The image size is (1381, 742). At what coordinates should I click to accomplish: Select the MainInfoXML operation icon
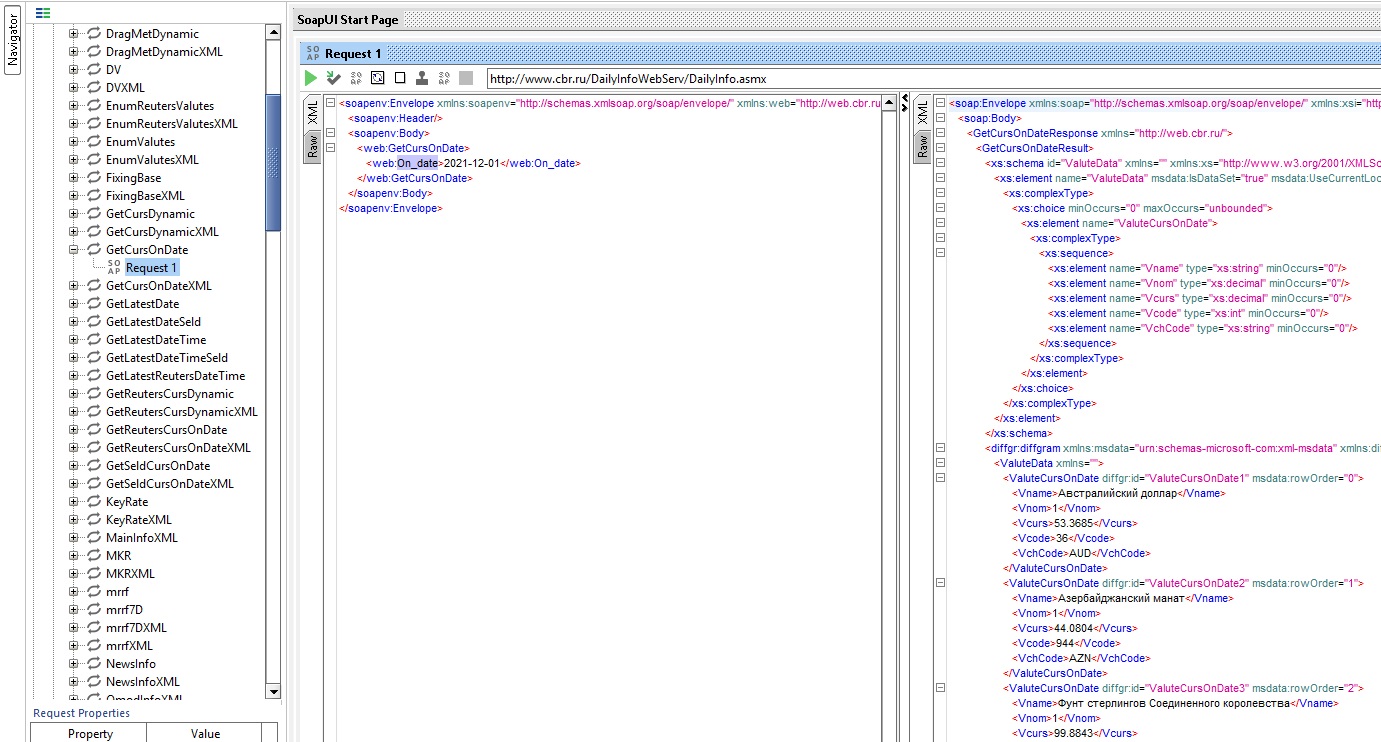(x=95, y=538)
